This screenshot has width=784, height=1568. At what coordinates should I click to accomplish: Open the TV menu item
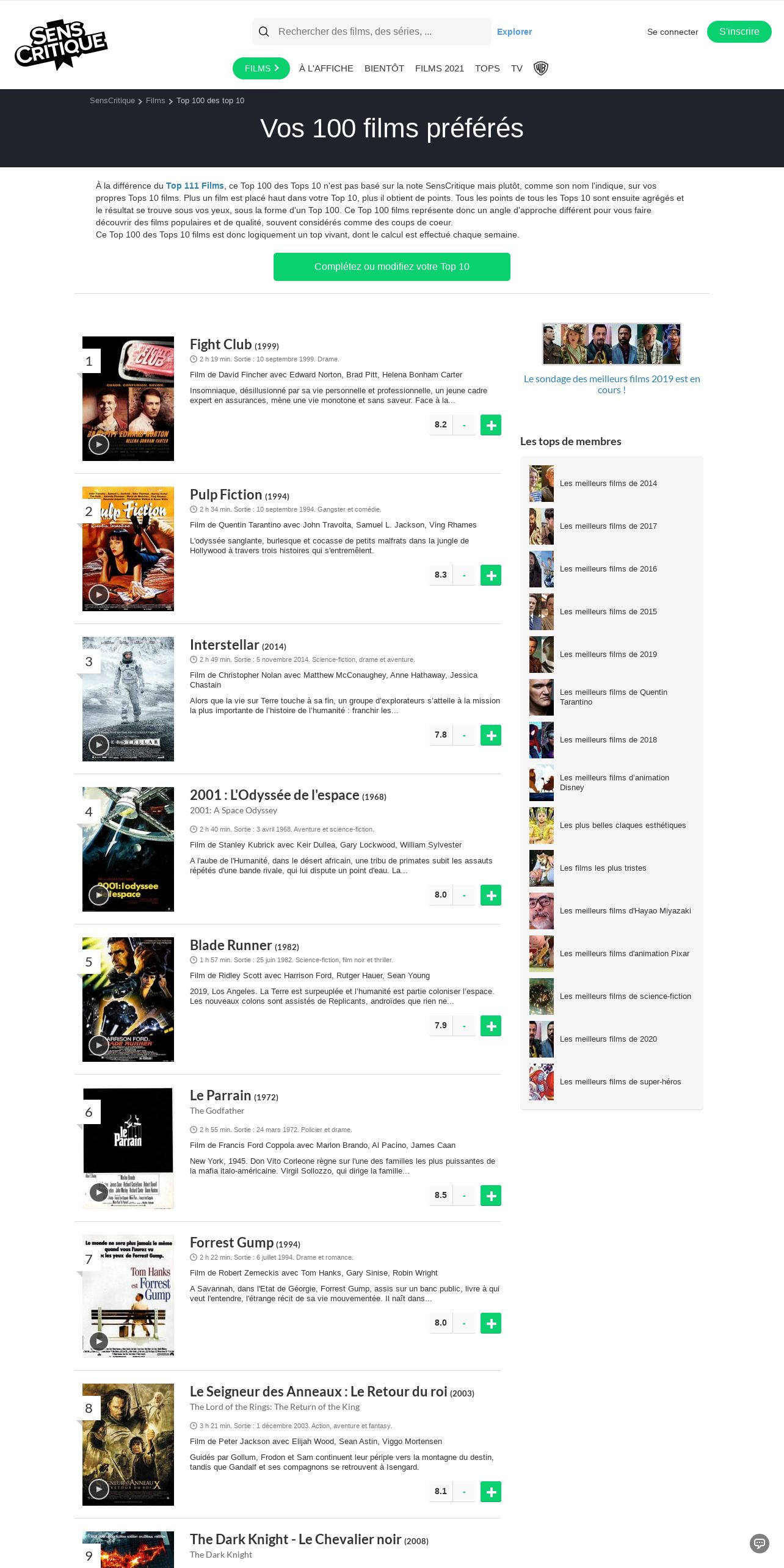coord(517,68)
